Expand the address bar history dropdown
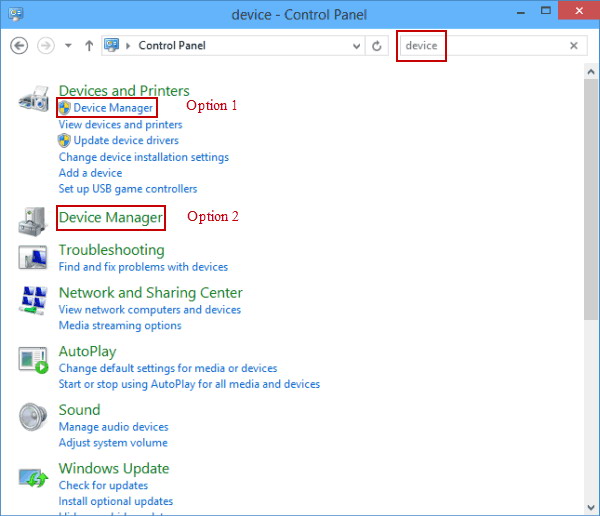Image resolution: width=600 pixels, height=516 pixels. (356, 46)
